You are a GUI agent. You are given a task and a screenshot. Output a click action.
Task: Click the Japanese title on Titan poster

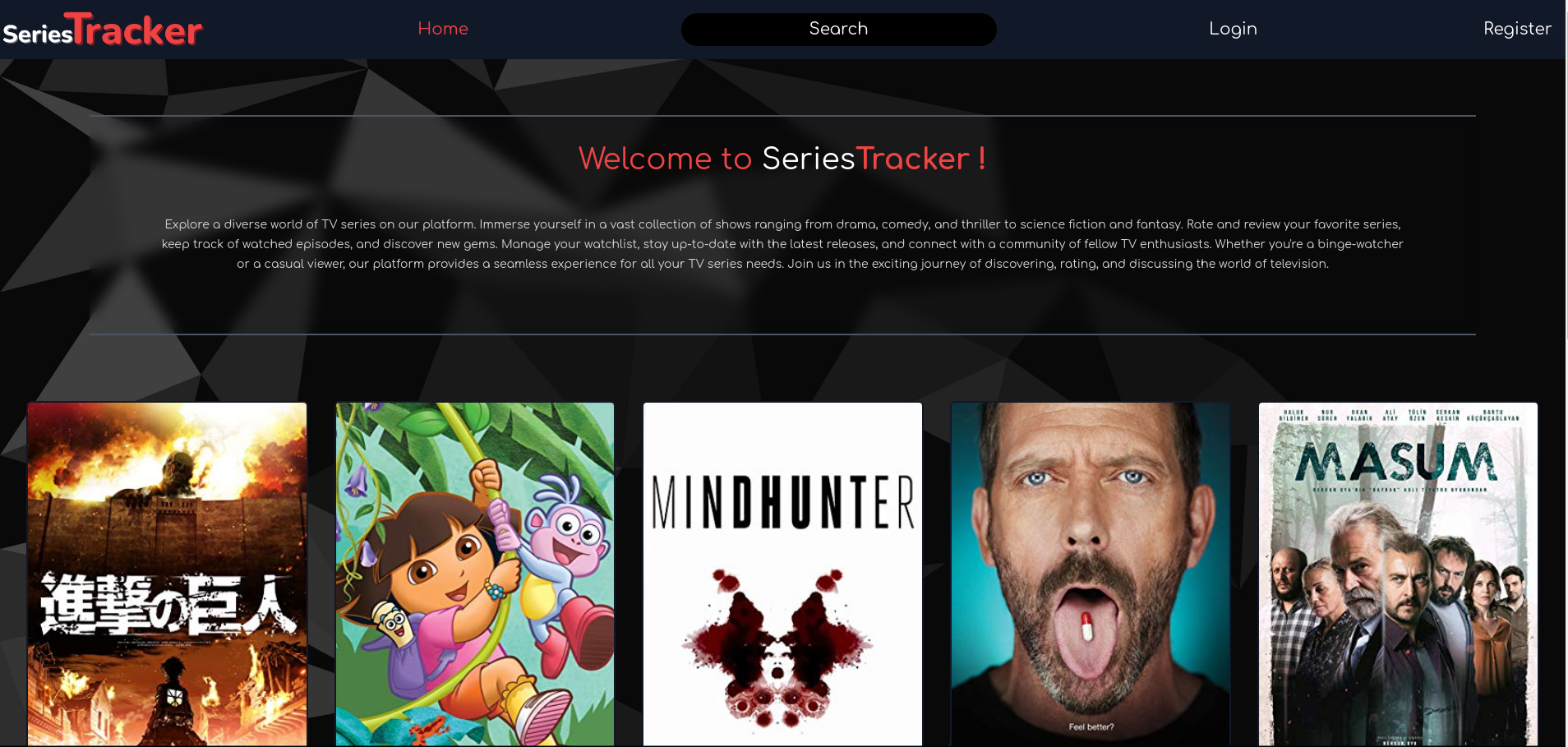coord(168,605)
